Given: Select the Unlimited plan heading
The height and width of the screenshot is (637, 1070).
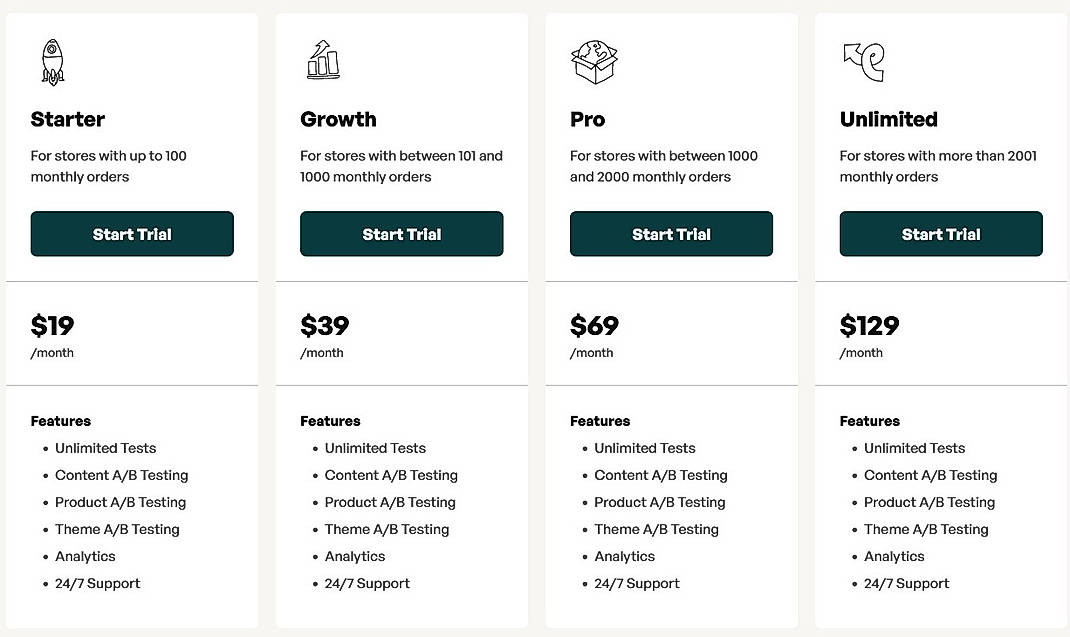Looking at the screenshot, I should coord(888,119).
